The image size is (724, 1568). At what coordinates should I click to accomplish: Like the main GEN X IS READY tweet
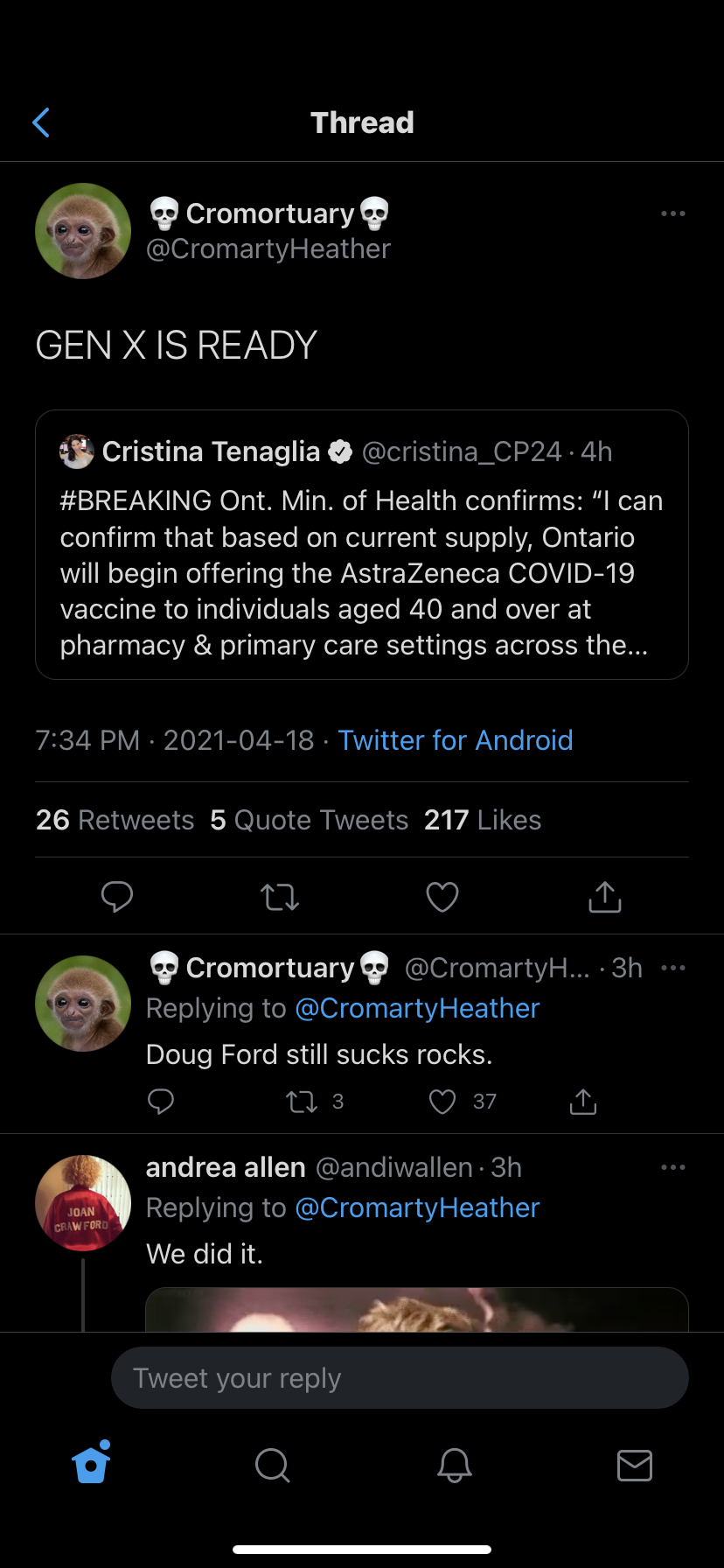coord(442,897)
